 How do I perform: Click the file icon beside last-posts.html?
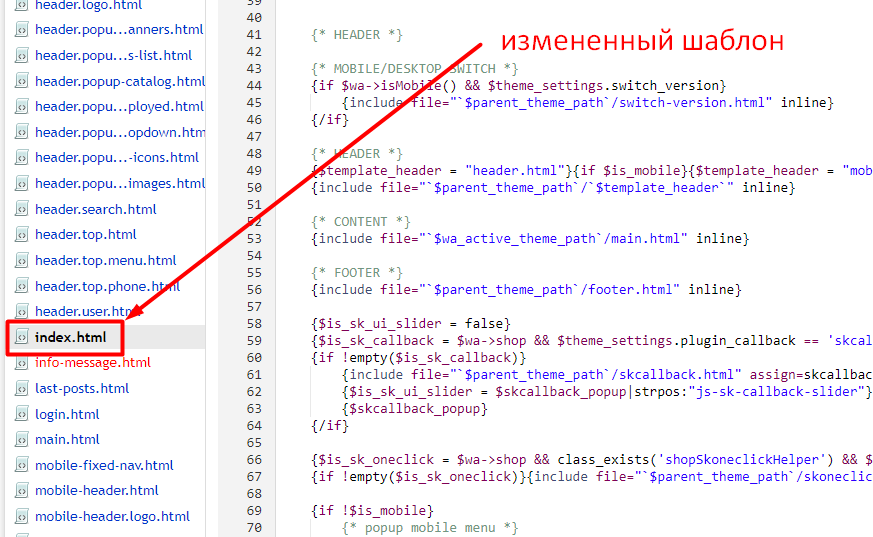click(21, 389)
